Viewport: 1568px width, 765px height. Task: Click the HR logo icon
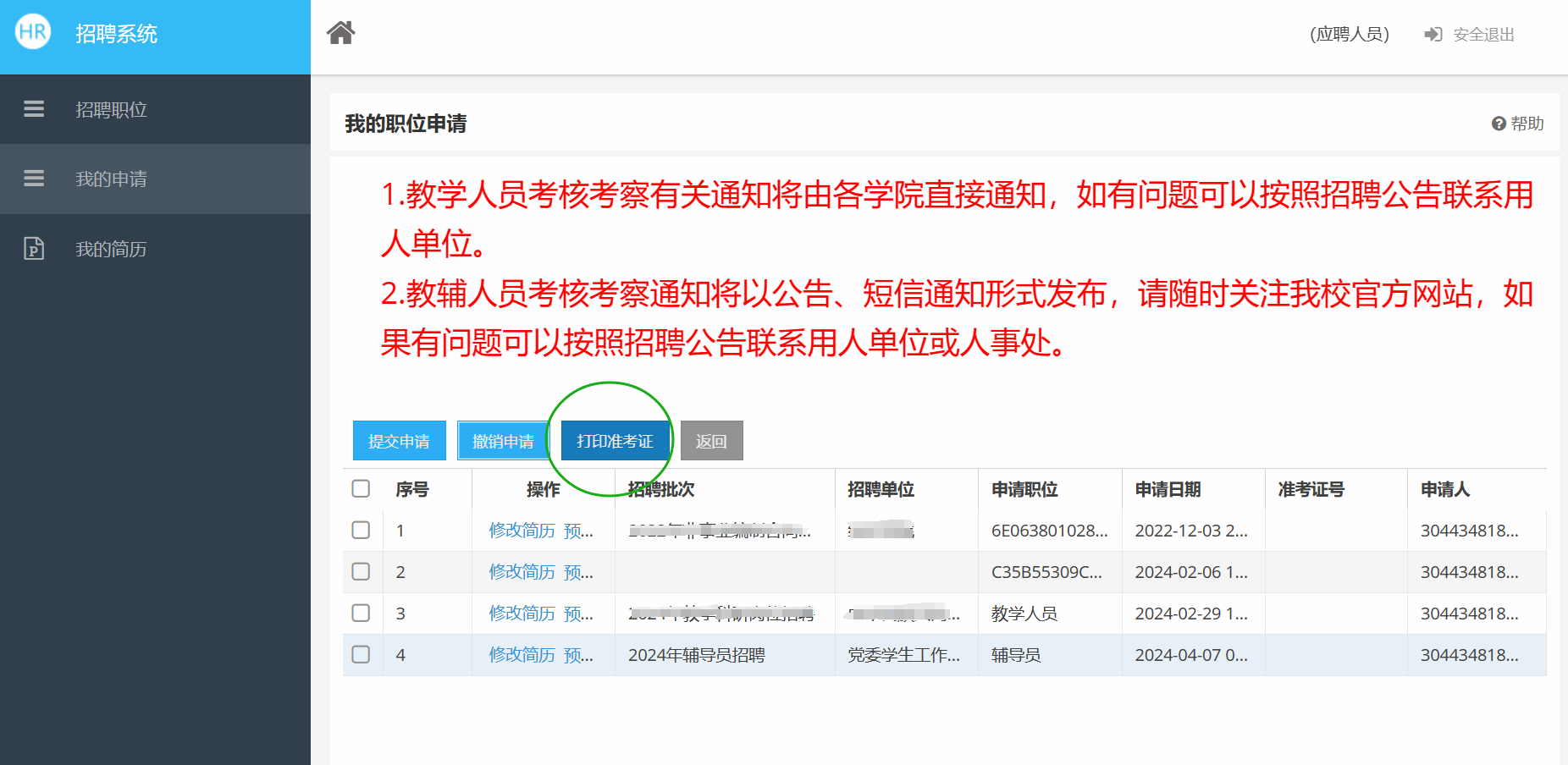[33, 32]
